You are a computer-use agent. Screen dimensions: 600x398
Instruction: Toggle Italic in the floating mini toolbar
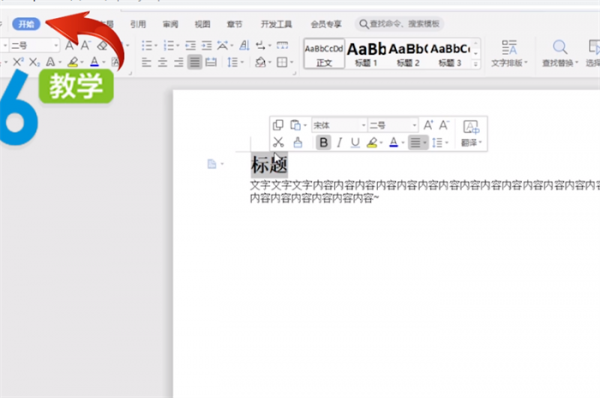[339, 143]
